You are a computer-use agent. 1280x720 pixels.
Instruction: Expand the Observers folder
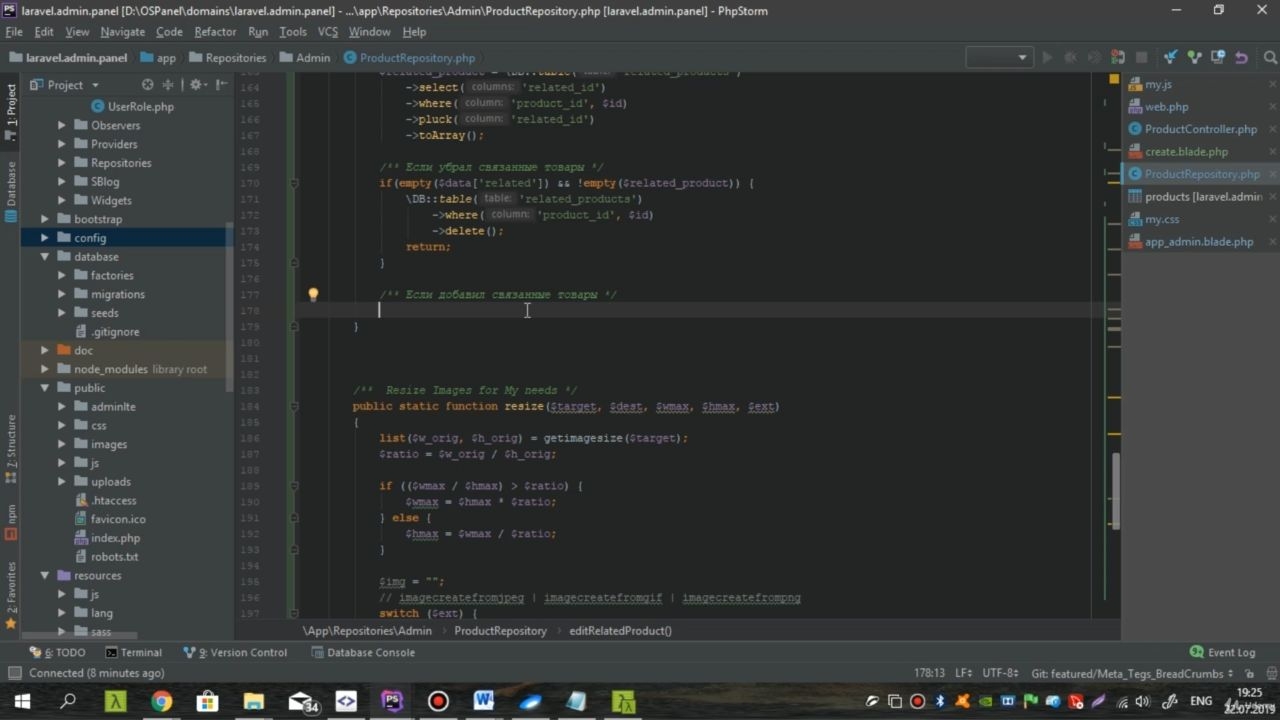click(62, 126)
